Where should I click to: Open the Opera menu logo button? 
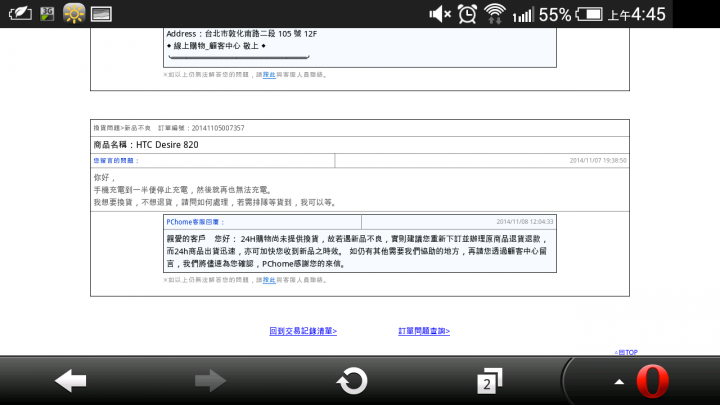click(x=652, y=381)
